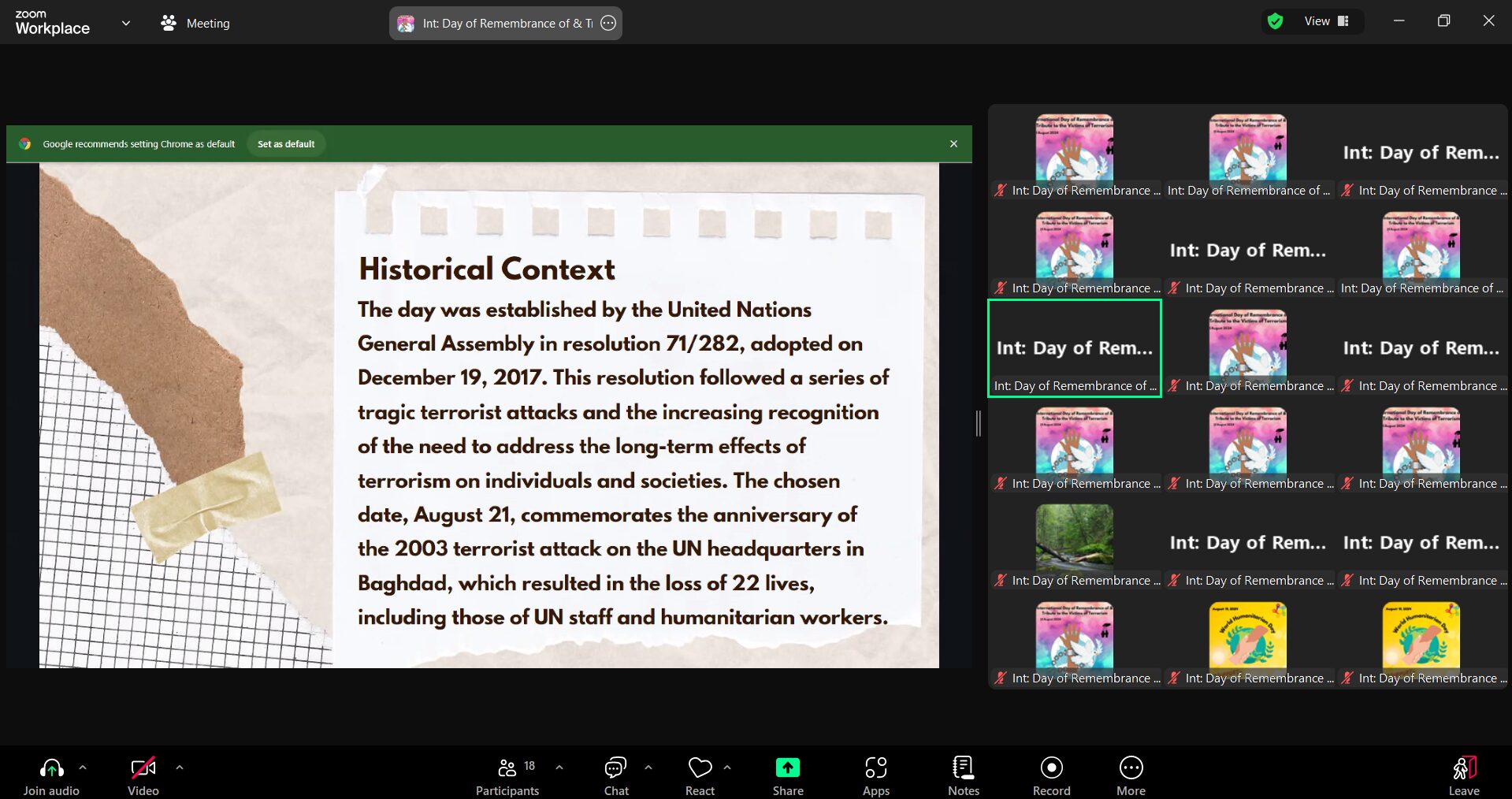Click the green Share screen icon
The image size is (1512, 799).
click(787, 767)
